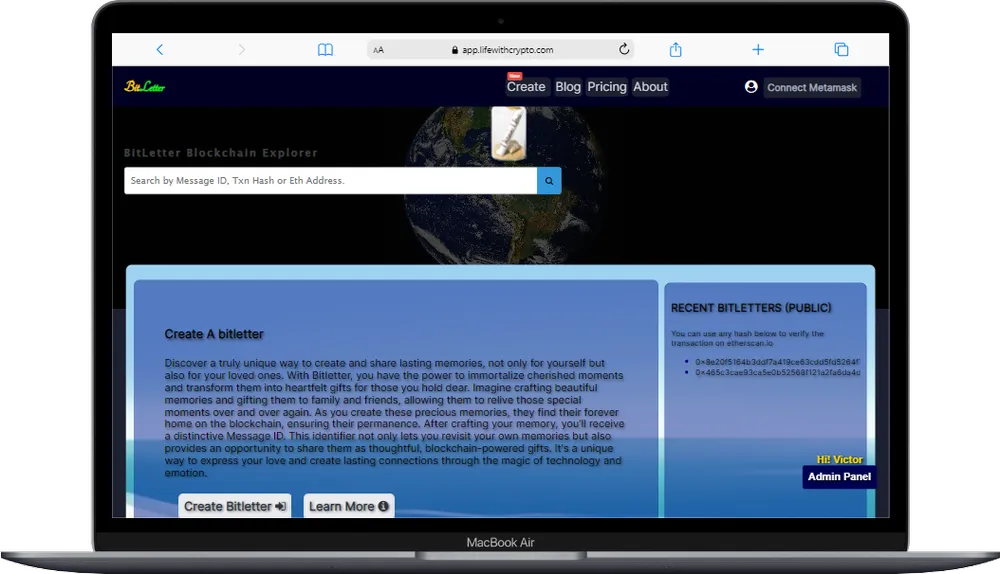Open the Create menu item

pos(526,87)
